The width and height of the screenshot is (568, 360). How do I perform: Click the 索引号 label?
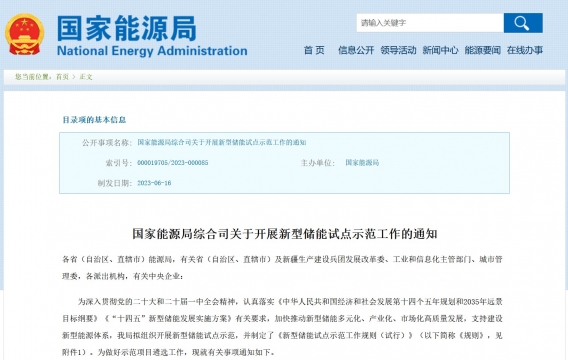tap(118, 163)
